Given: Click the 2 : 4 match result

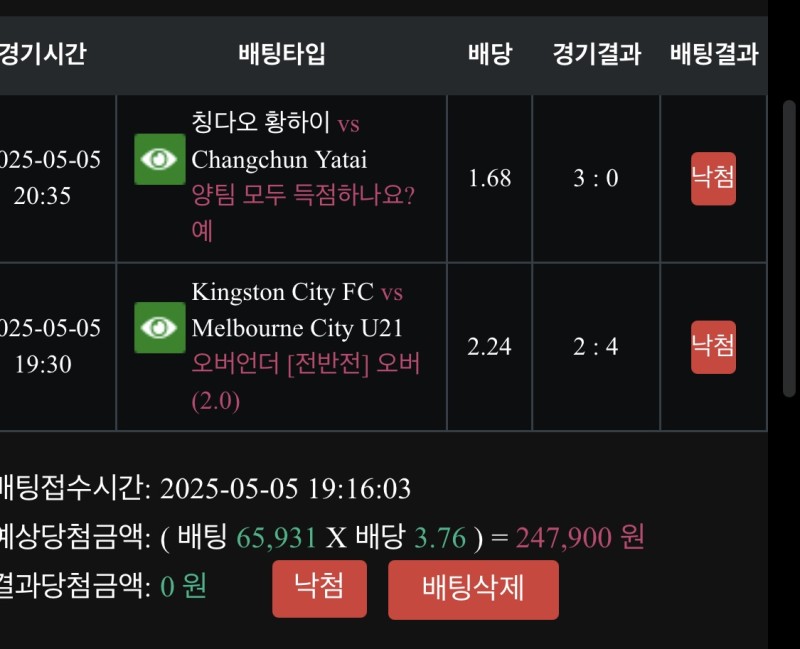Looking at the screenshot, I should point(596,346).
